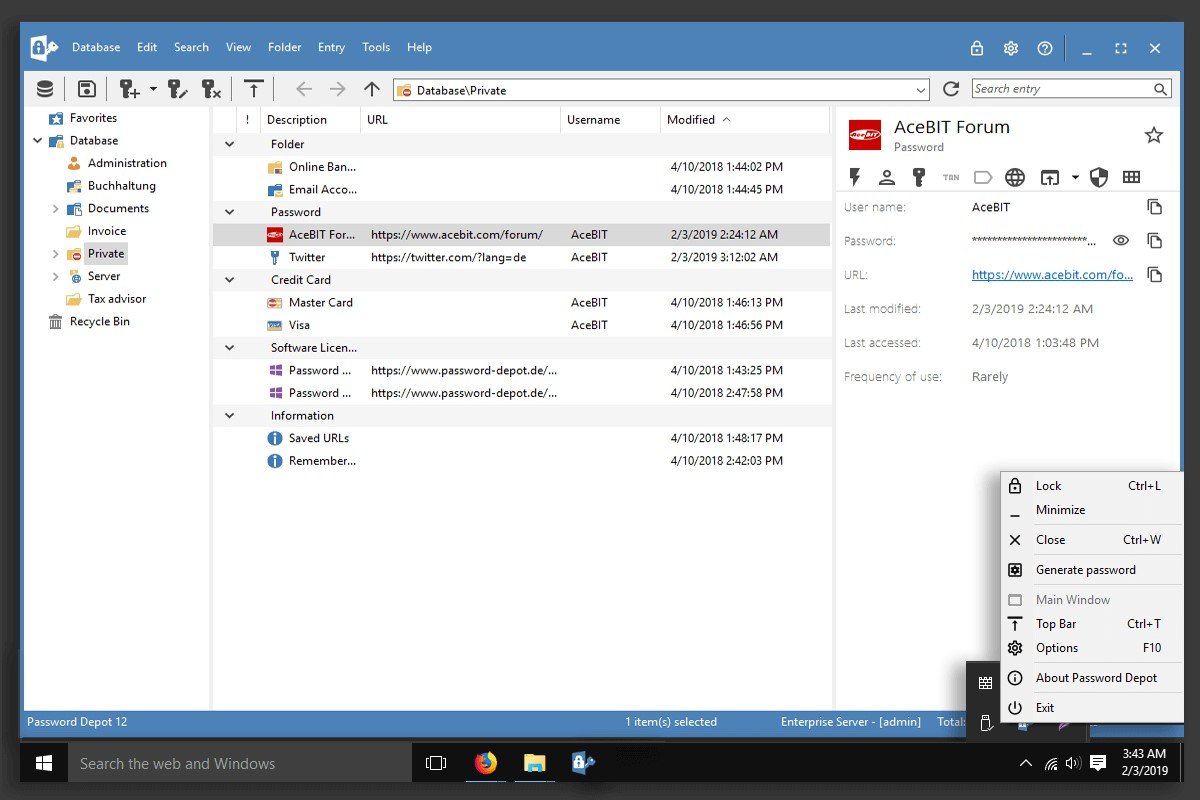This screenshot has width=1200, height=800.
Task: Mark AceBIT Forum as favorite star
Action: (x=1154, y=135)
